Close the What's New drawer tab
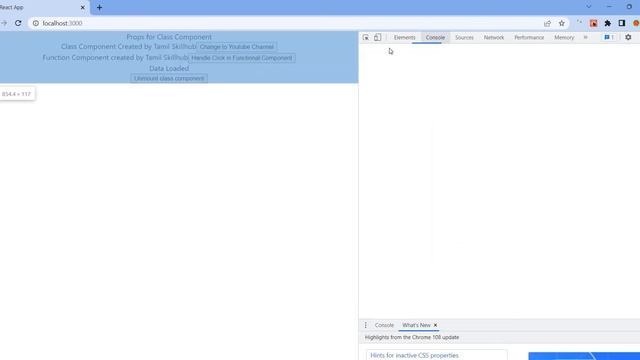Image resolution: width=640 pixels, height=360 pixels. pos(436,325)
